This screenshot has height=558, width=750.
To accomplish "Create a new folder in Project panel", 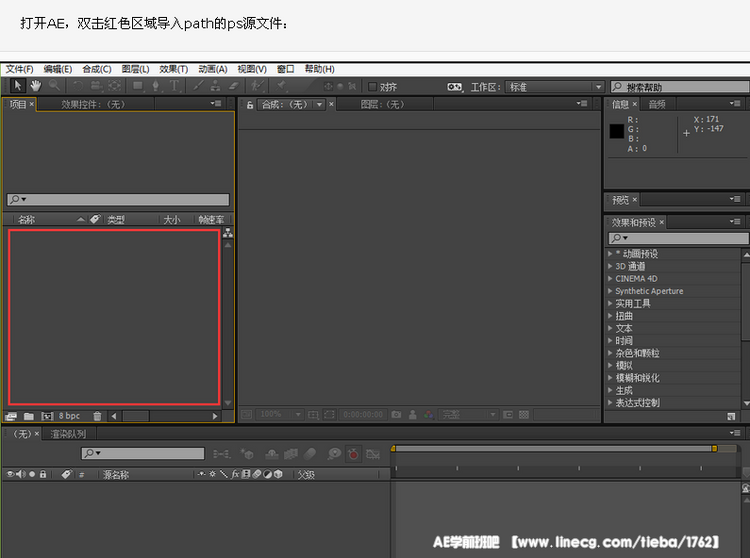I will (x=29, y=416).
